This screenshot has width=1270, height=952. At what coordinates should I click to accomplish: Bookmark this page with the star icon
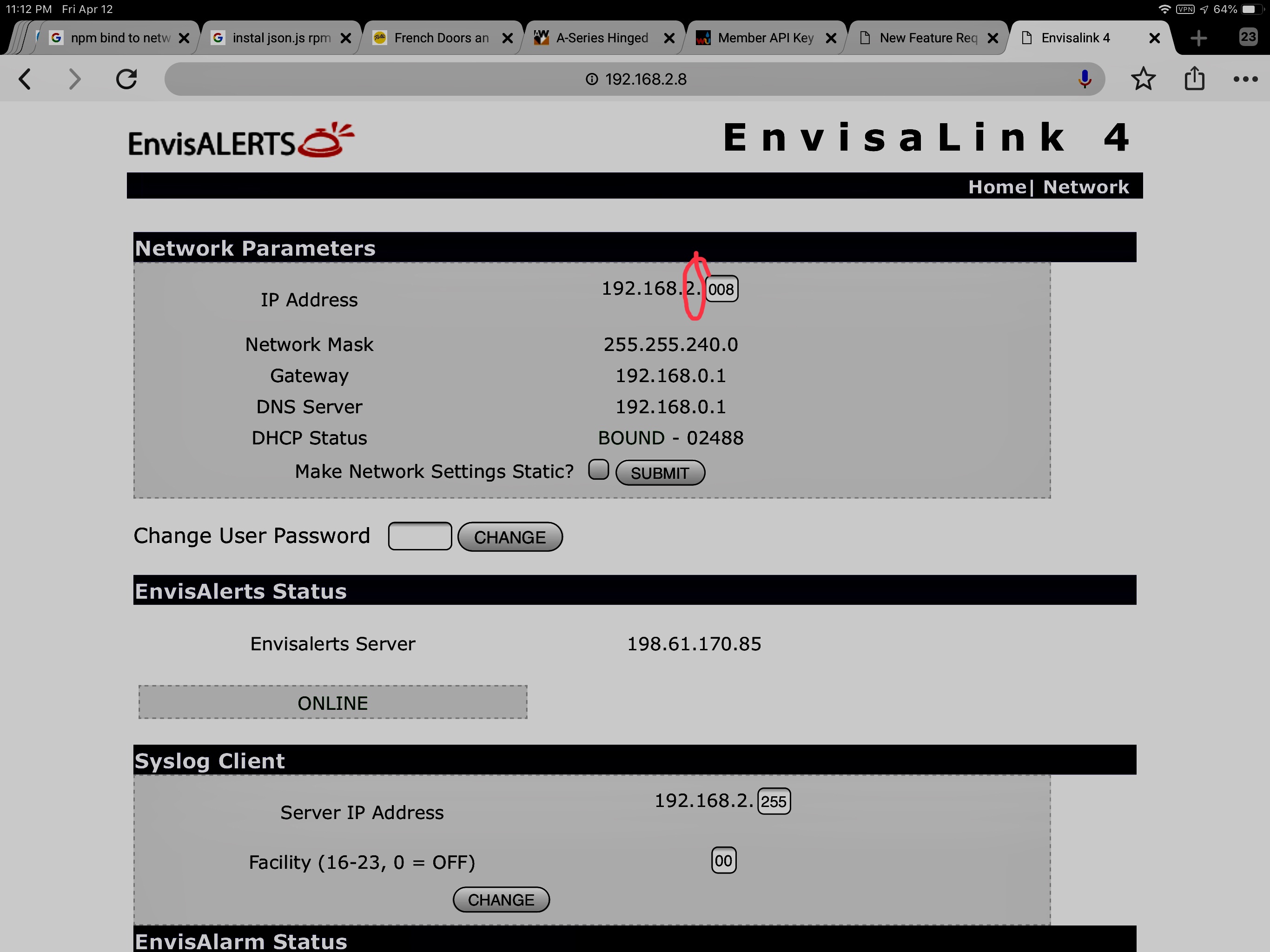(1143, 79)
